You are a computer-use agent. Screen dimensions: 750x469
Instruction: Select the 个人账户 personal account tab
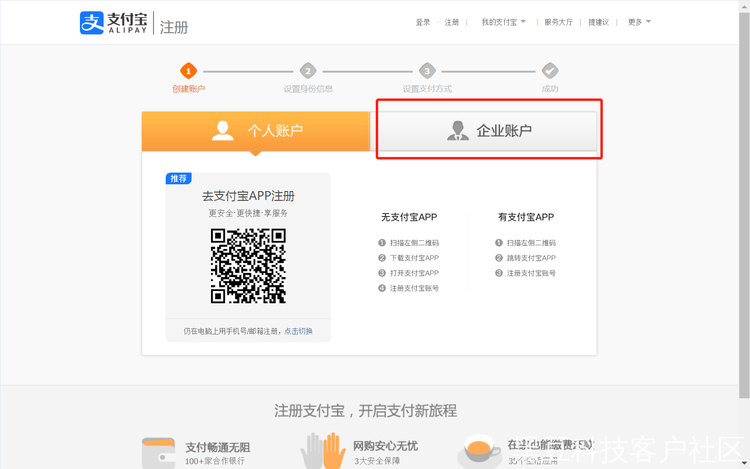(256, 131)
